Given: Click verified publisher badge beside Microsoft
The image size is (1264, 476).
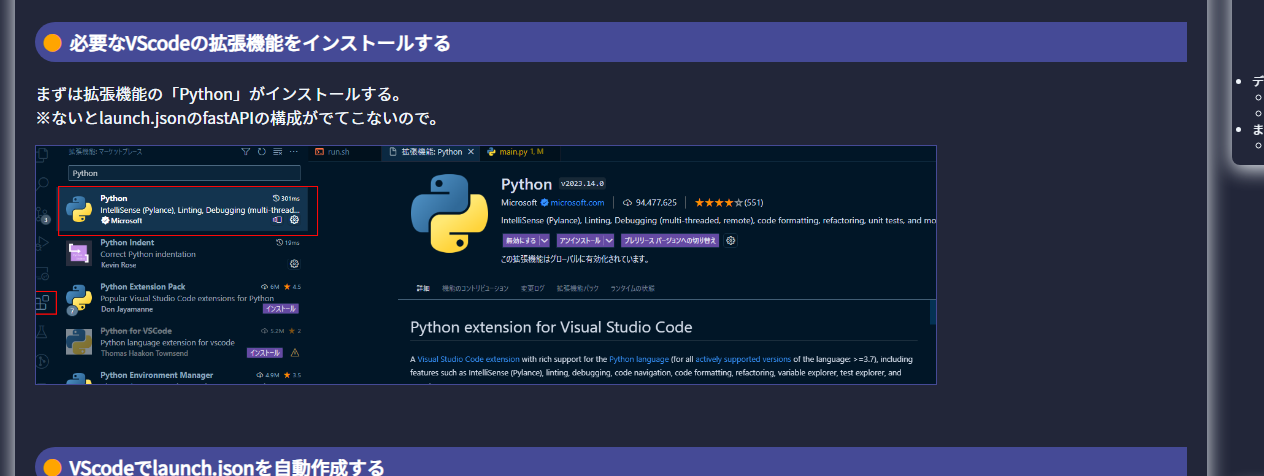Looking at the screenshot, I should tap(545, 202).
